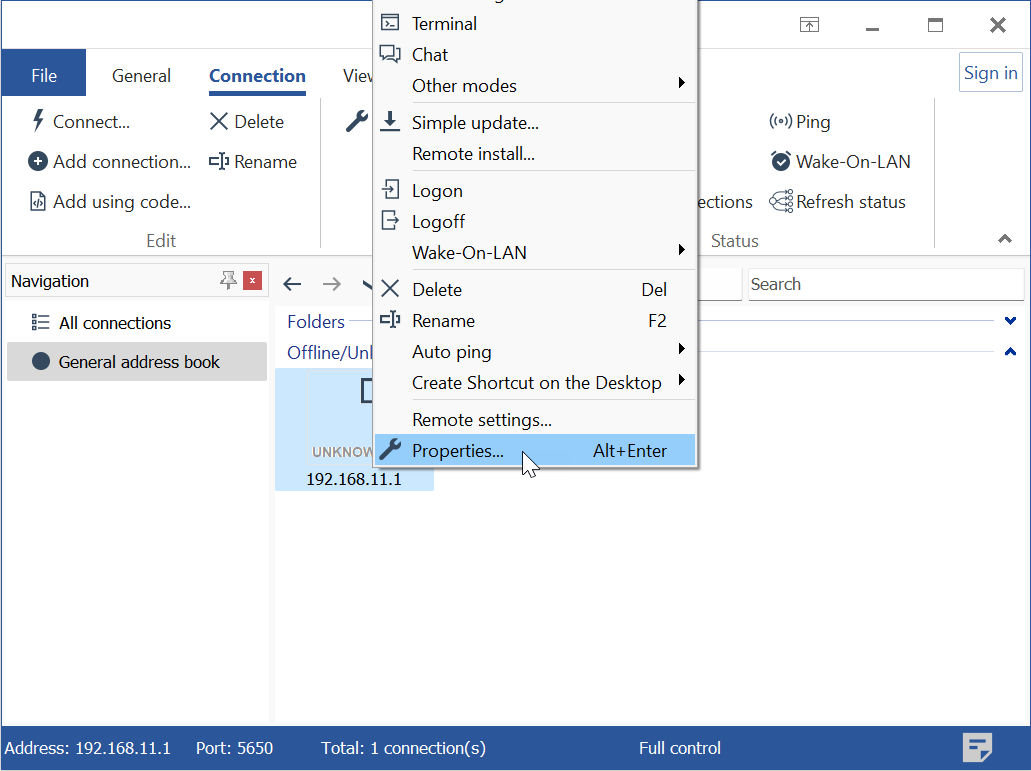The height and width of the screenshot is (771, 1031).
Task: Click the Wake-On-LAN alarm clock icon
Action: tap(780, 162)
